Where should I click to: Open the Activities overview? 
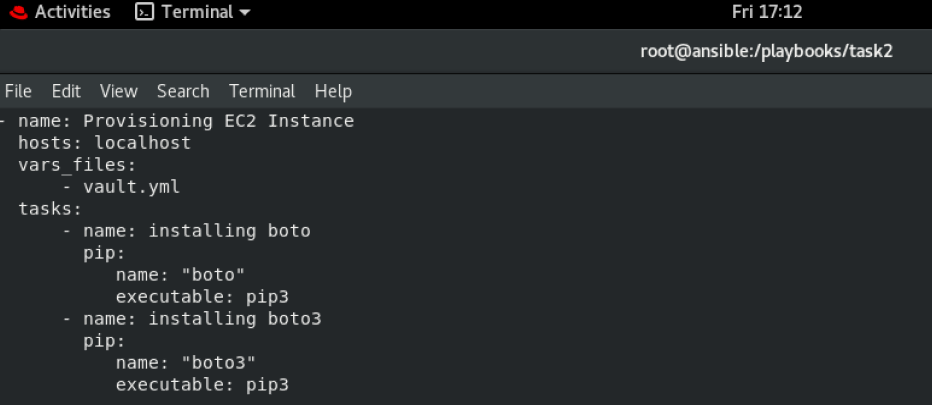pos(71,13)
